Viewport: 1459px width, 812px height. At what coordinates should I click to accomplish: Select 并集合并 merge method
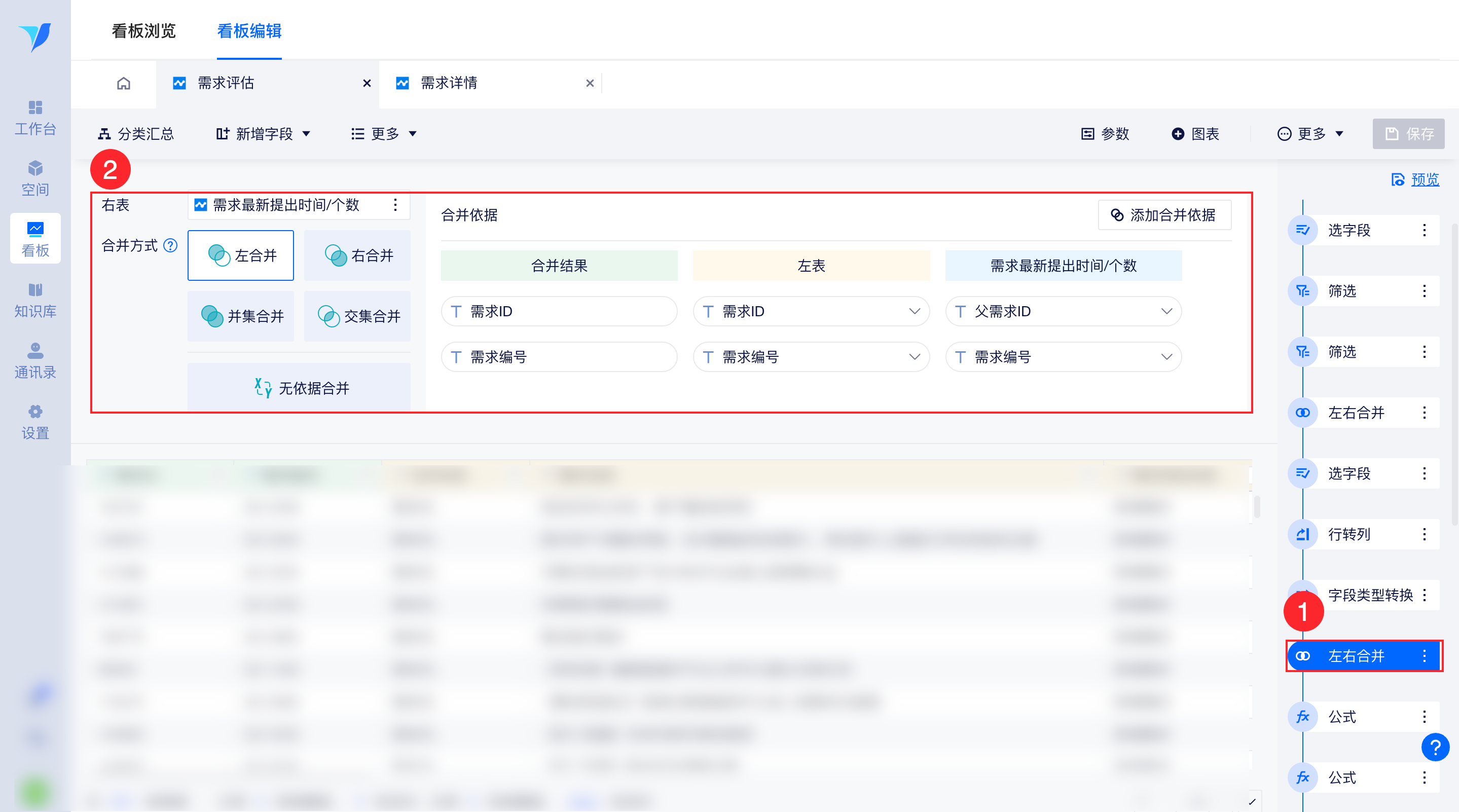tap(241, 316)
